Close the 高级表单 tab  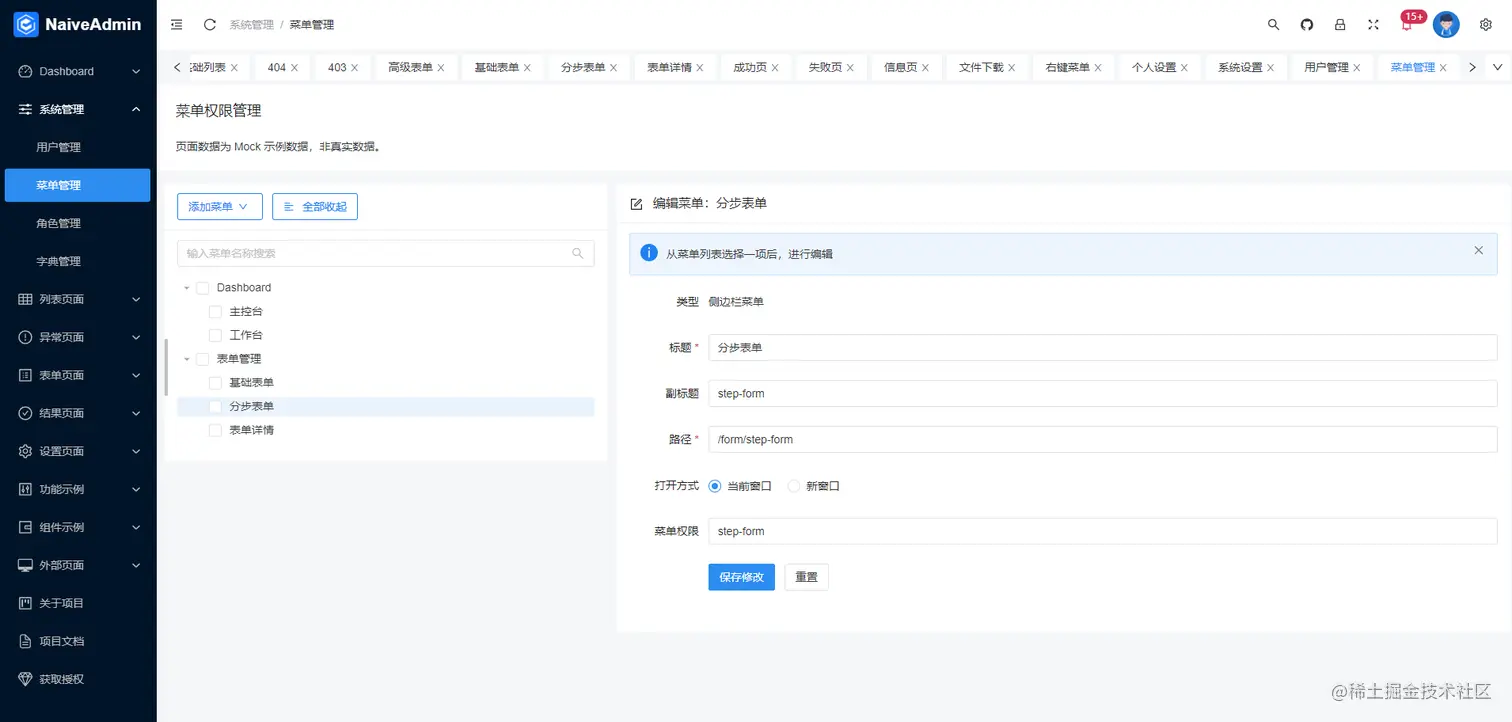click(441, 68)
